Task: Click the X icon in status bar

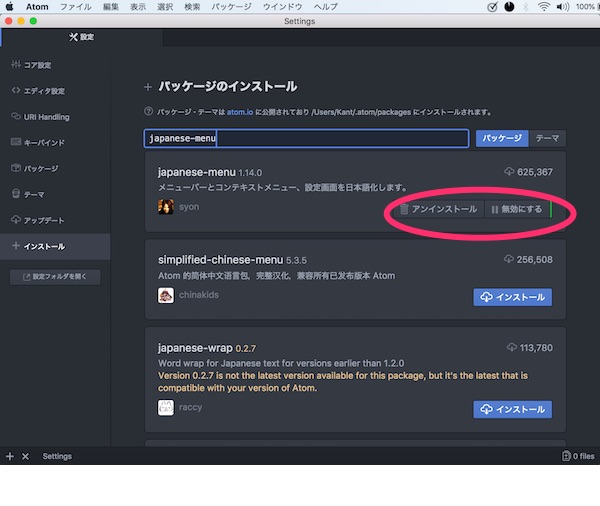Action: (25, 456)
